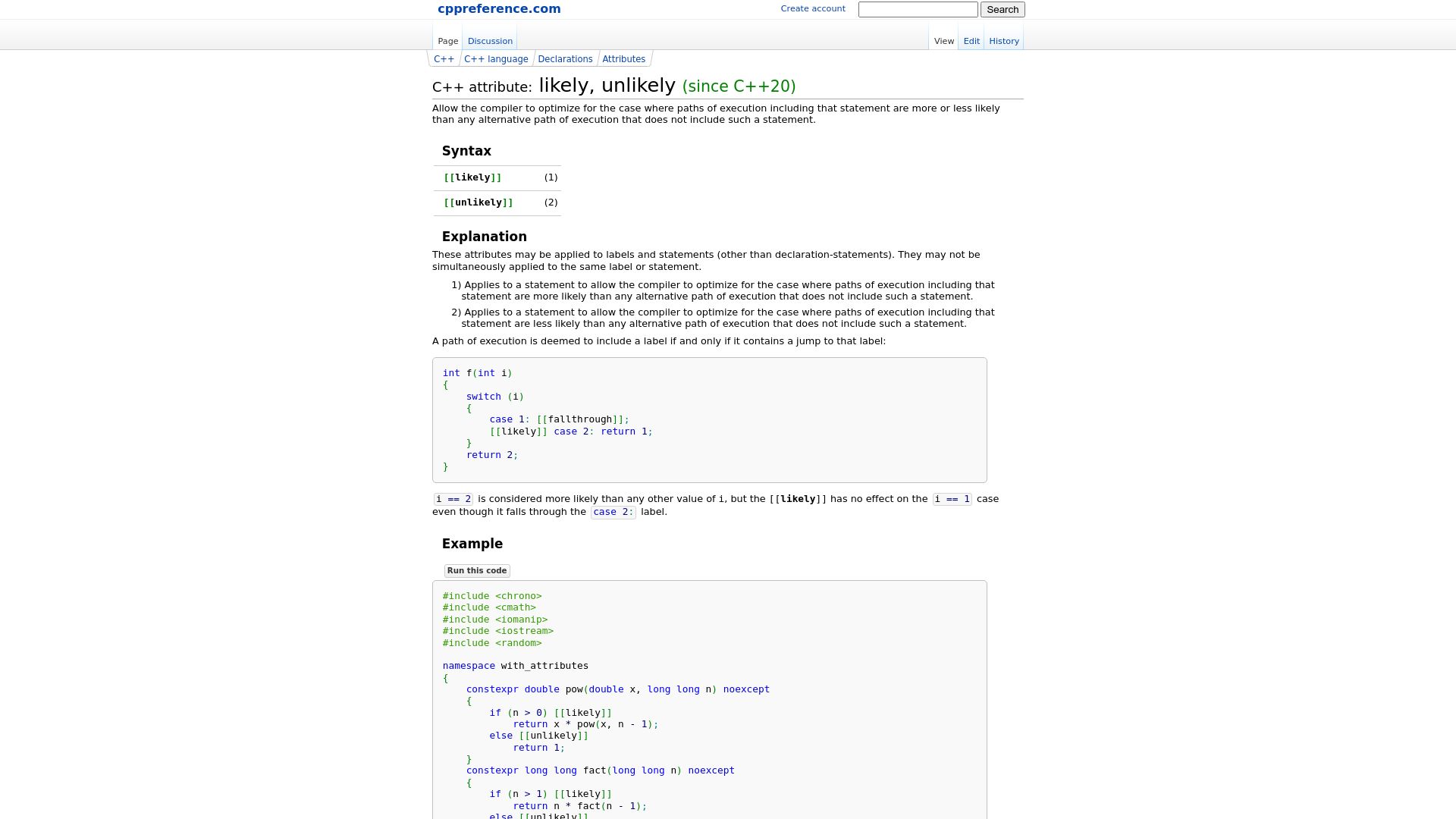Image resolution: width=1456 pixels, height=819 pixels.
Task: Navigate to the Declarations breadcrumb
Action: click(565, 59)
